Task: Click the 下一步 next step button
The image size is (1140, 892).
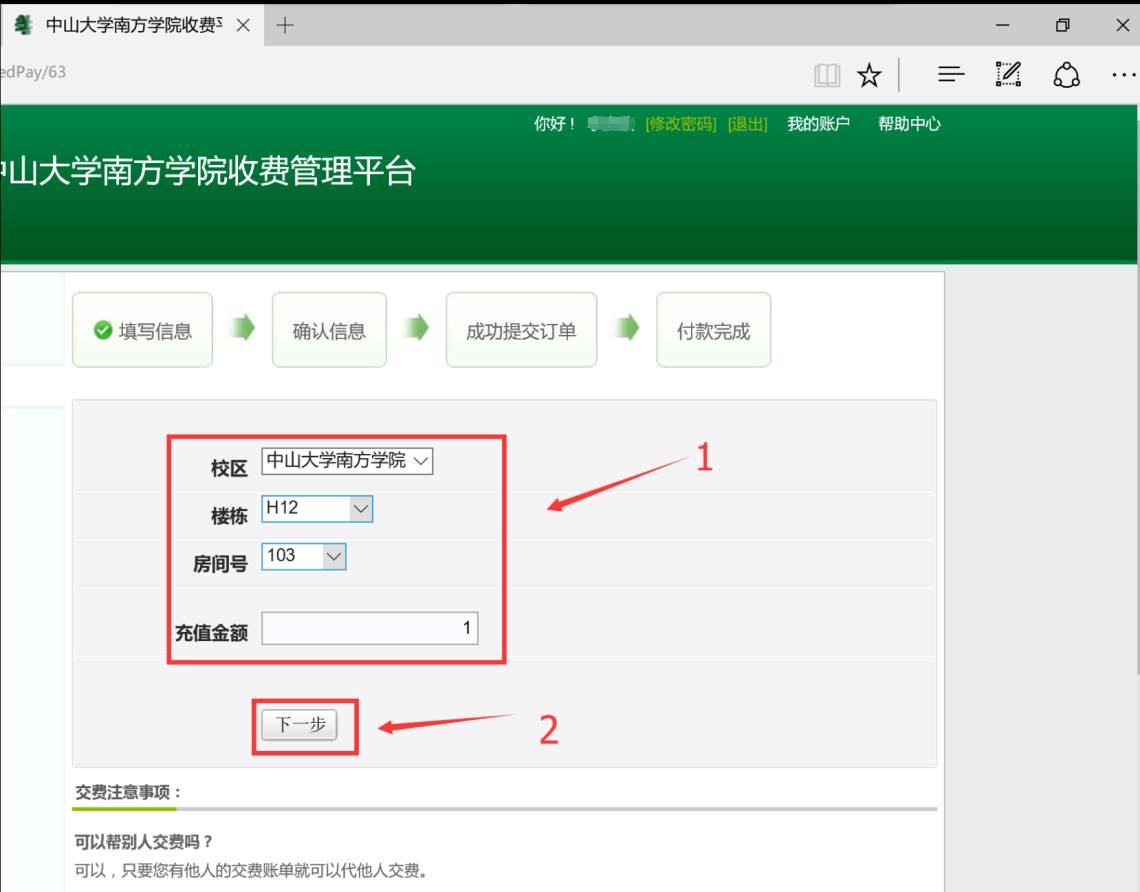Action: pos(300,725)
